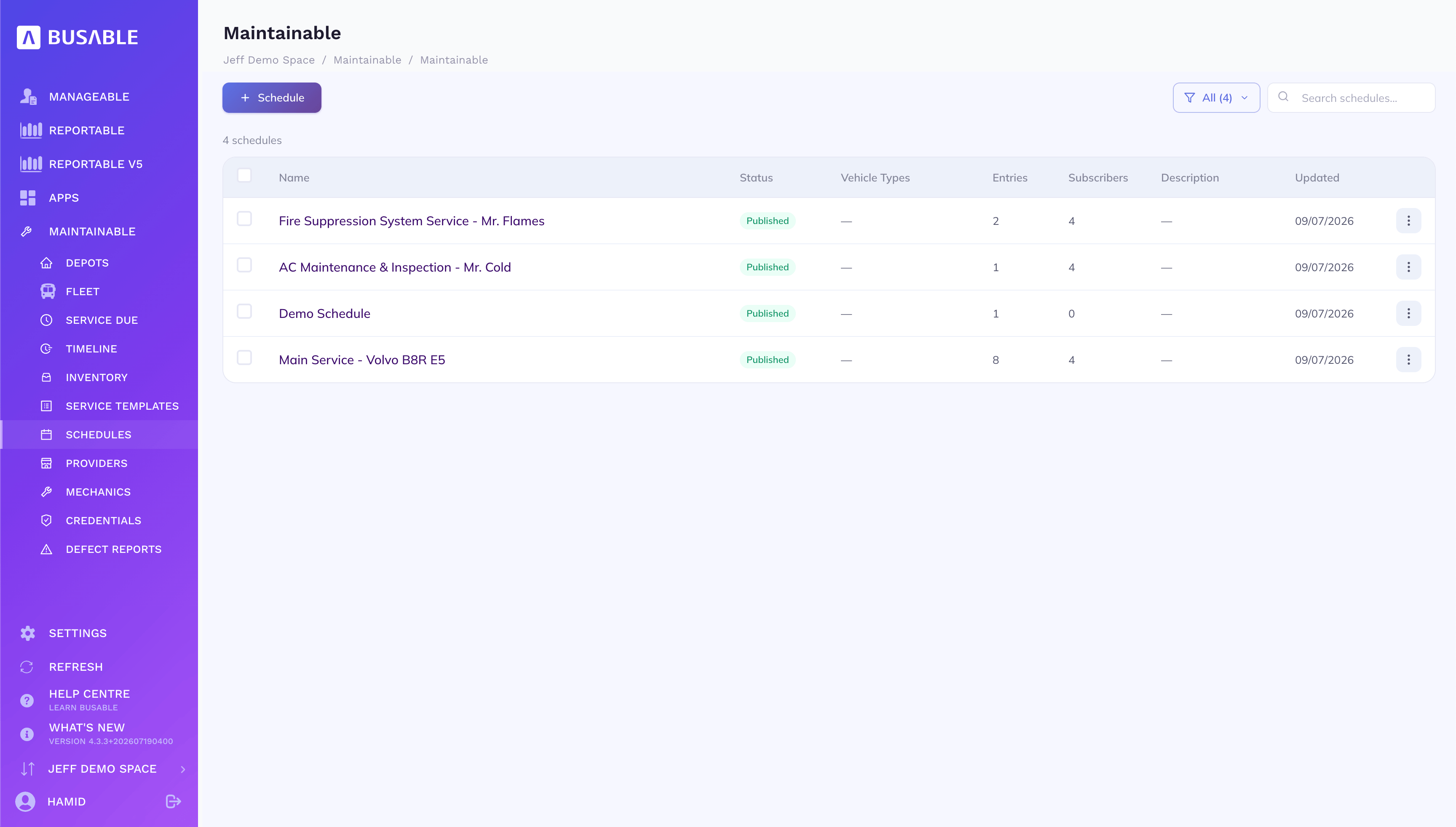Image resolution: width=1456 pixels, height=827 pixels.
Task: Open Mechanics in the sidebar
Action: tap(98, 492)
